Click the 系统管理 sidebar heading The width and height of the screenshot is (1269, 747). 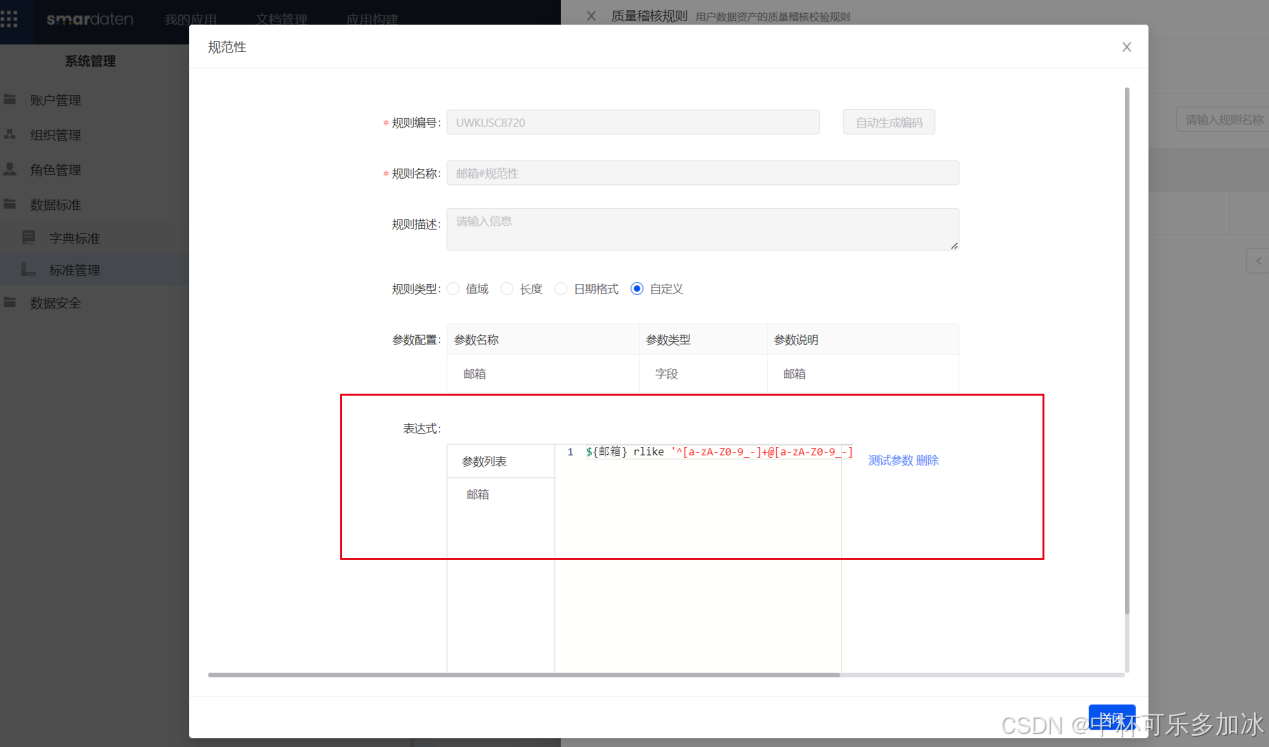point(90,61)
